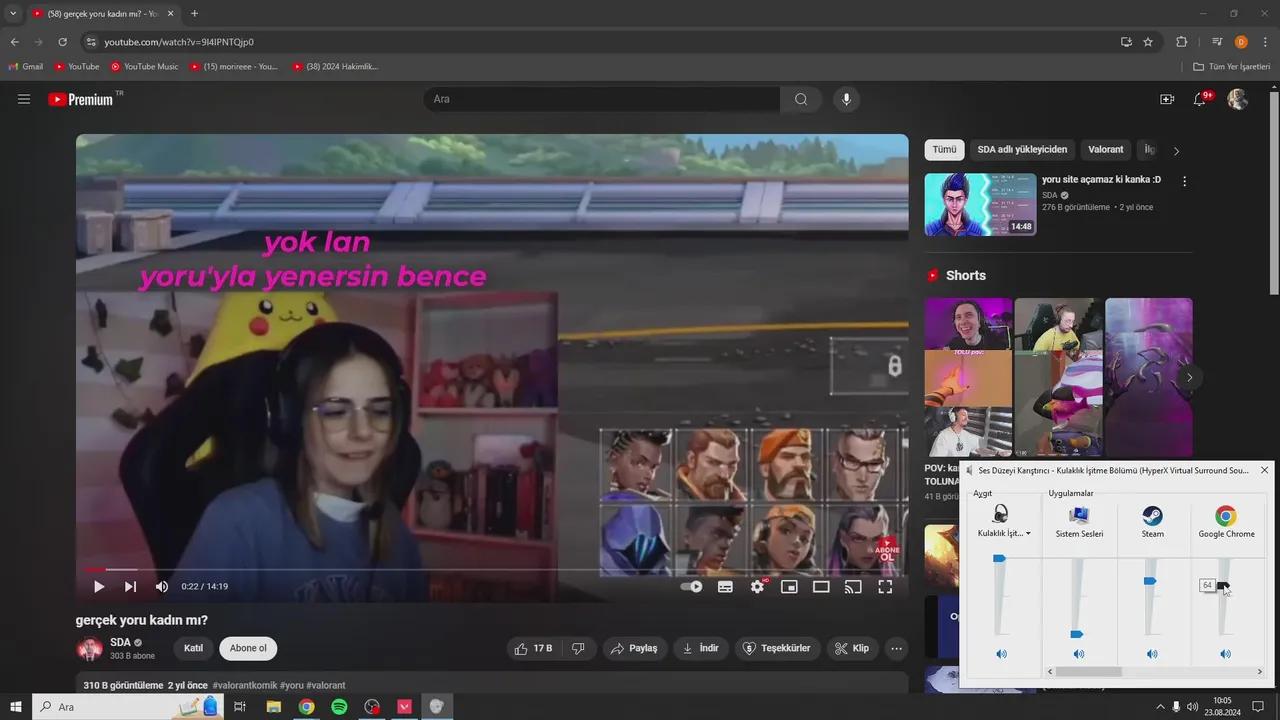
Task: Adjust the Sistem Sesleri volume slider
Action: (1076, 634)
